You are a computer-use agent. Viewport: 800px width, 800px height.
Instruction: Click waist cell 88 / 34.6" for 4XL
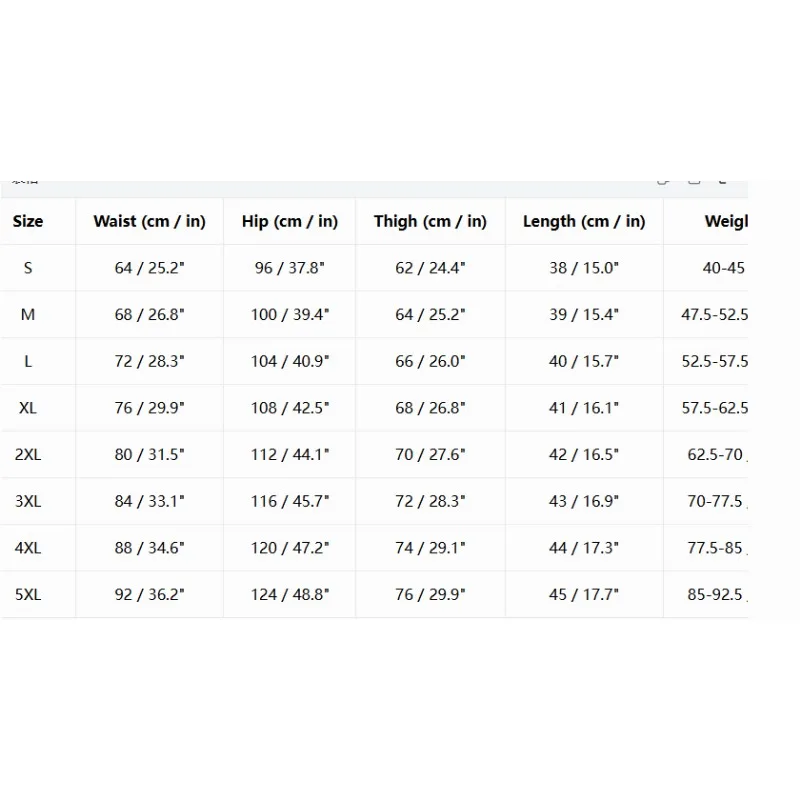tap(149, 548)
